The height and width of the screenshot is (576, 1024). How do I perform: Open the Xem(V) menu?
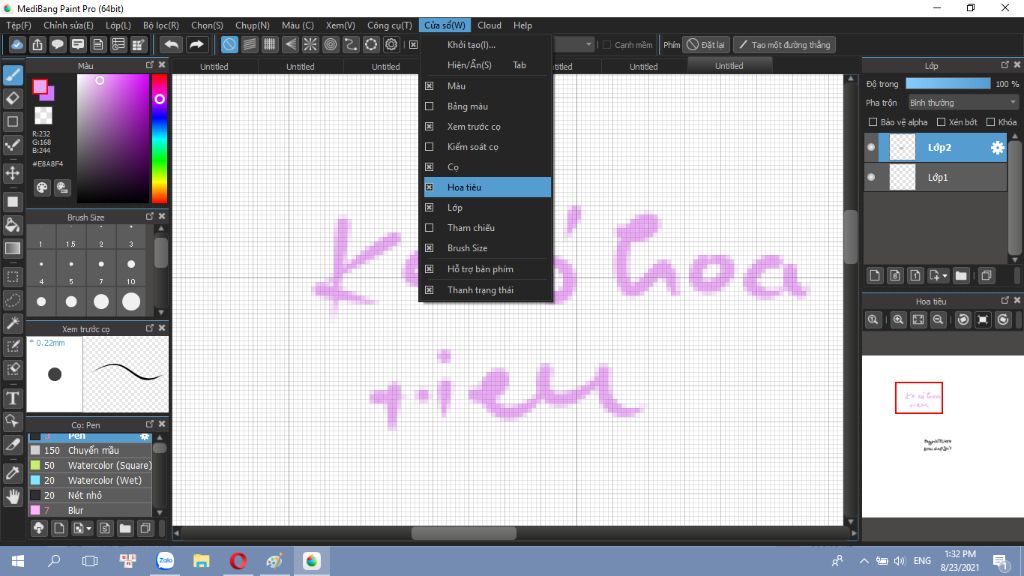tap(340, 25)
